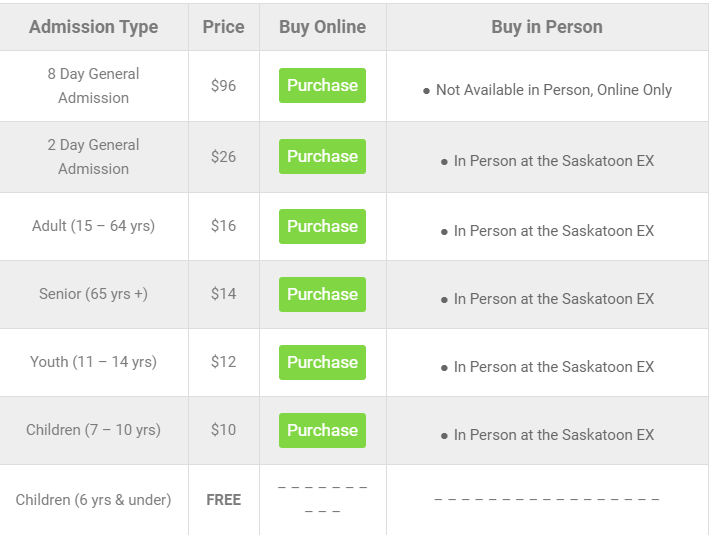Click the 8 Day General Admission label
Screen dimensions: 712x535
94,86
